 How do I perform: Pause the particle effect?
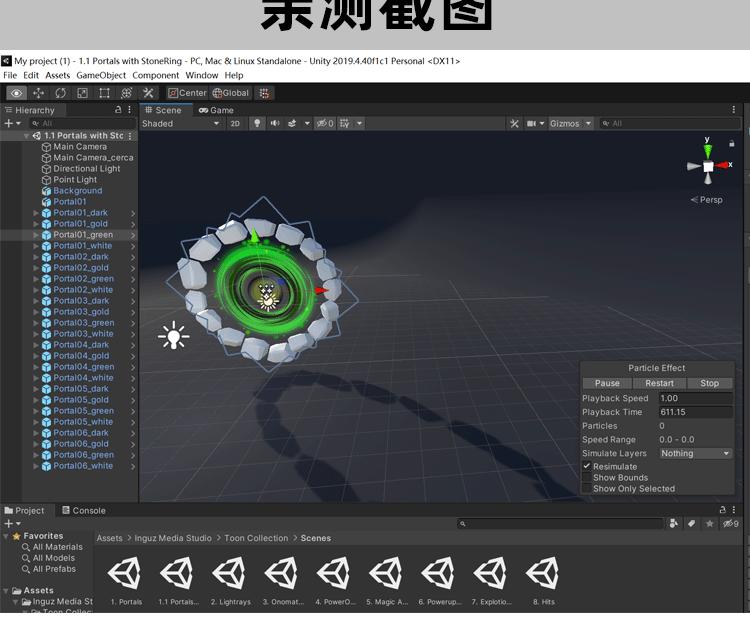pos(607,383)
